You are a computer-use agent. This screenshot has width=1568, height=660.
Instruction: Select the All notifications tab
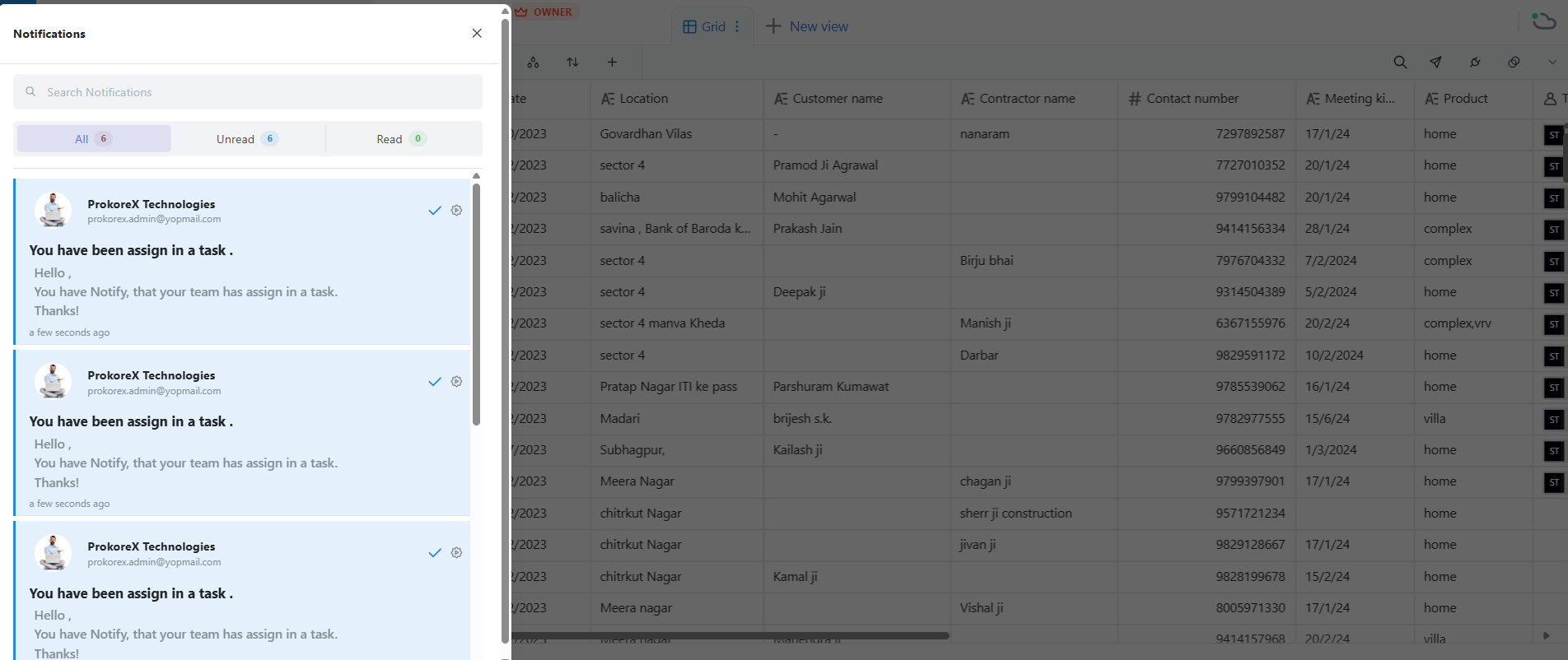[x=93, y=139]
